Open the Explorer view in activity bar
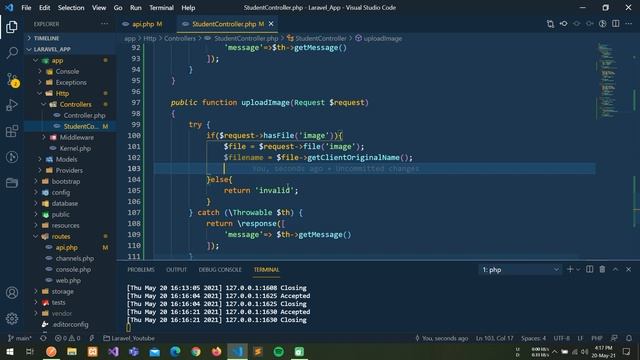 (x=12, y=27)
